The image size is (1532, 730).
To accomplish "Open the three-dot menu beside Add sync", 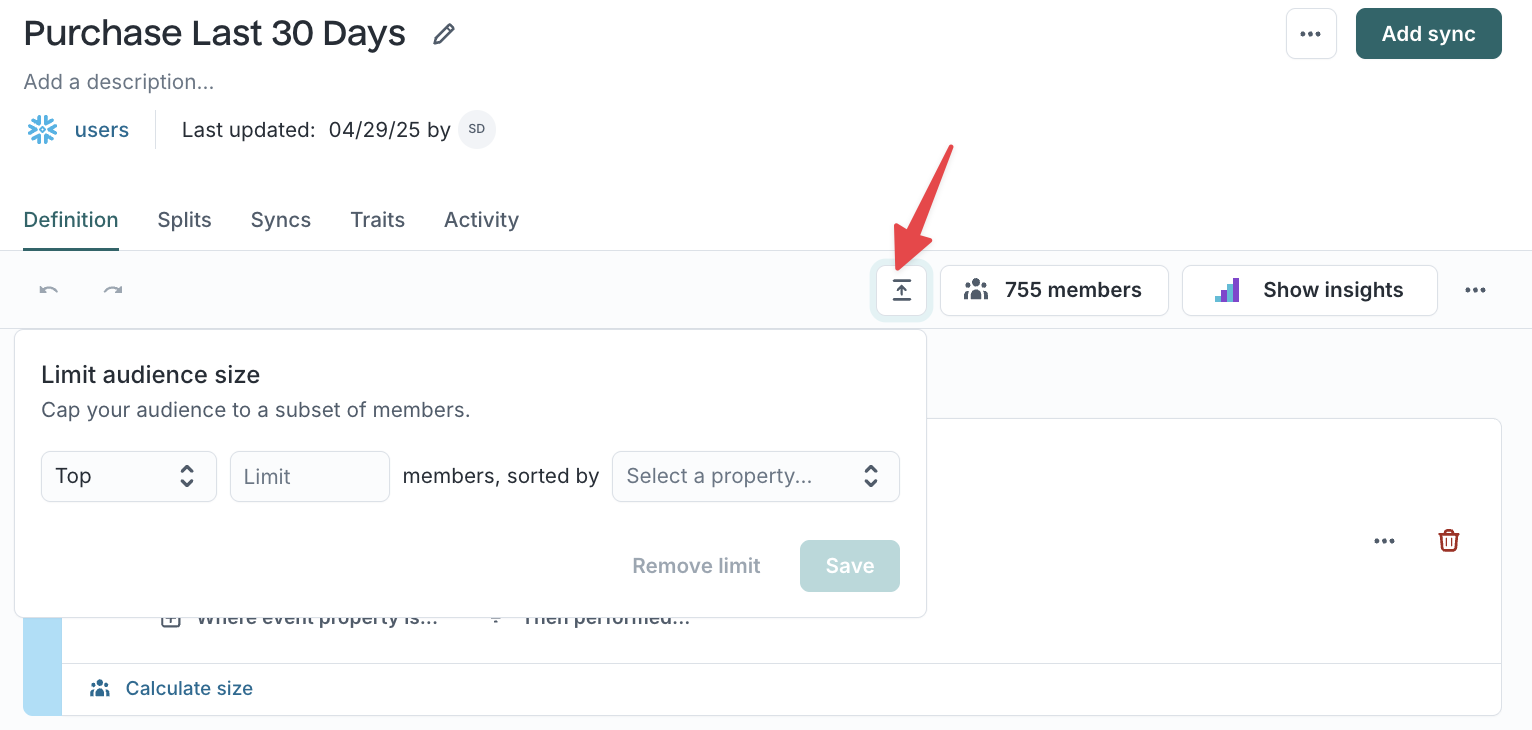I will 1311,34.
